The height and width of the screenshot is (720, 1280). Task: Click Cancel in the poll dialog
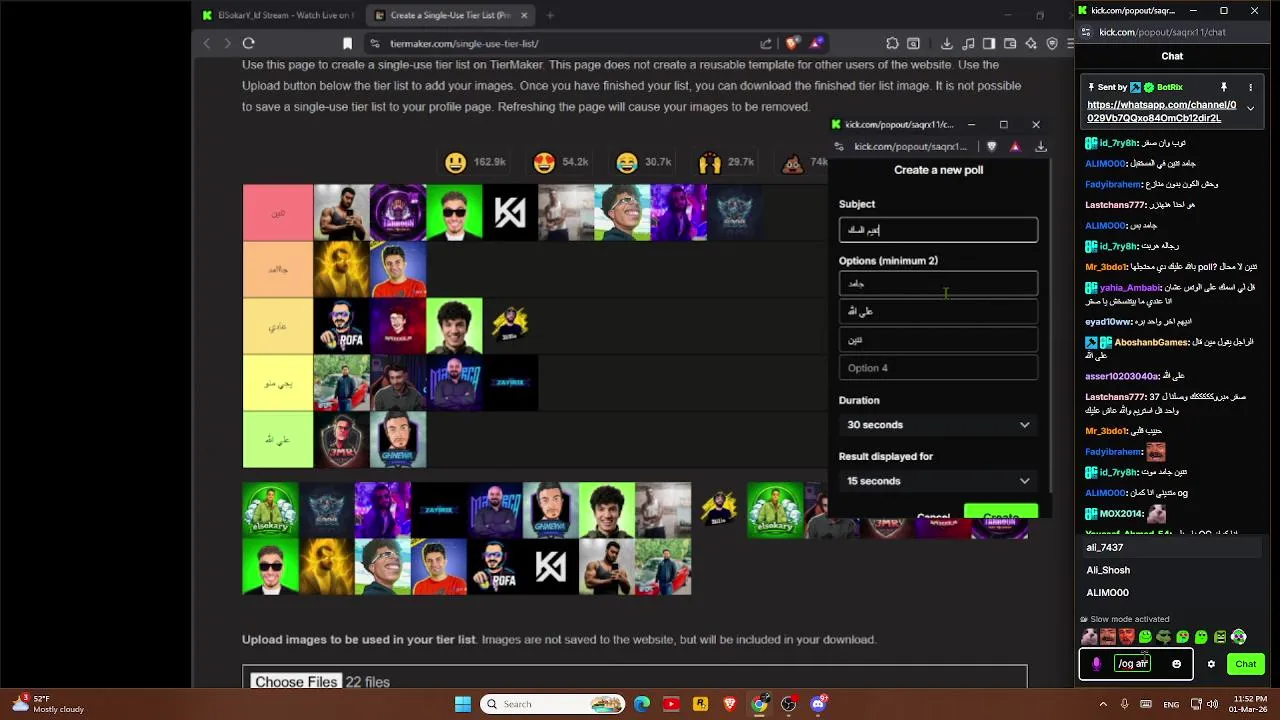933,516
